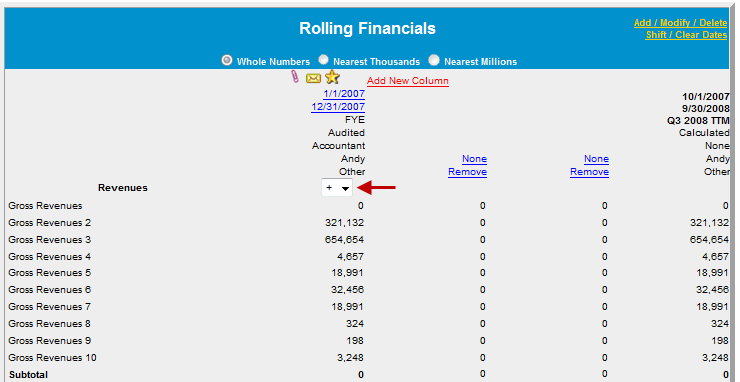The image size is (740, 382).
Task: Click the paperclip attachment icon
Action: (295, 76)
